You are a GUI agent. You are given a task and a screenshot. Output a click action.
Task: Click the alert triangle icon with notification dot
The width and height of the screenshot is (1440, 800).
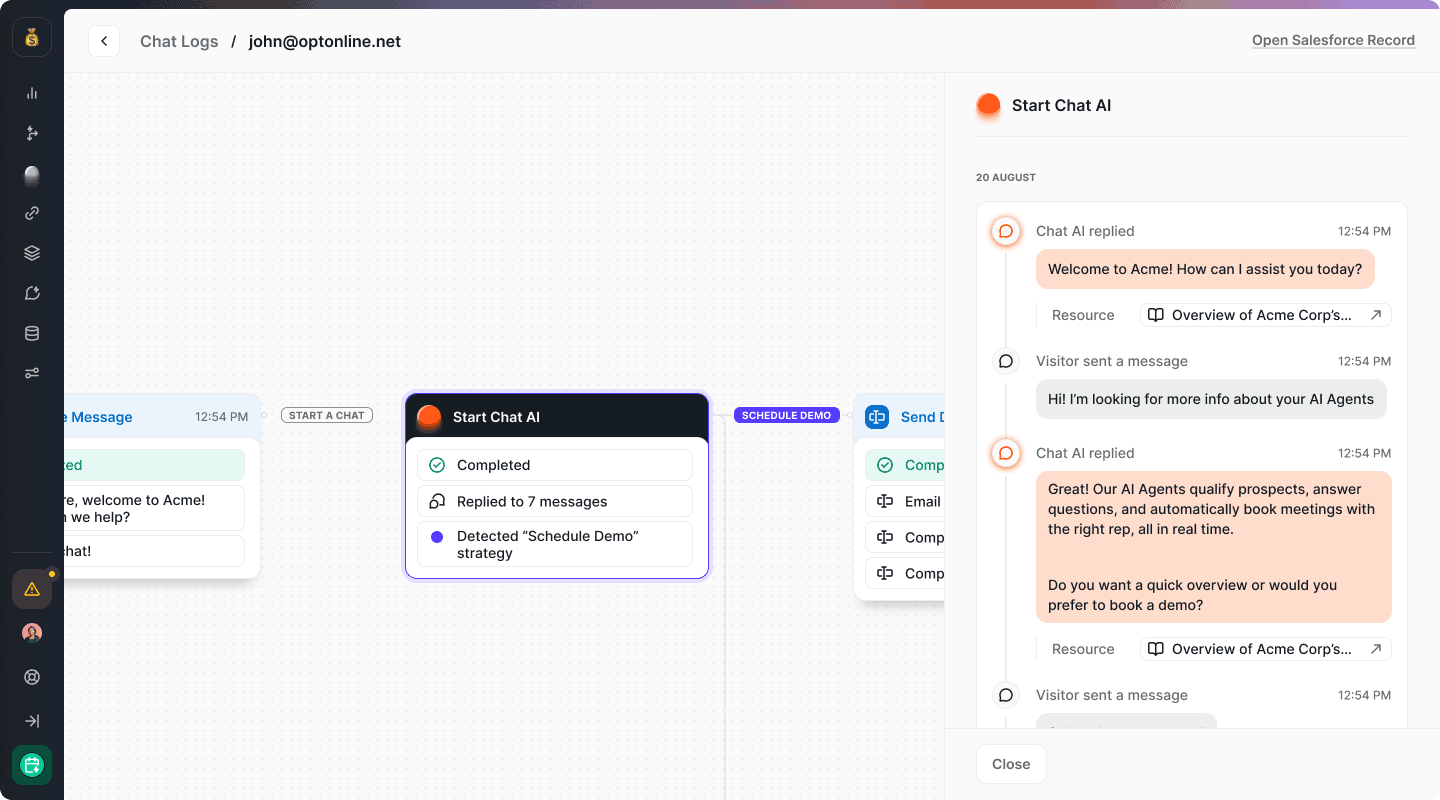click(31, 589)
